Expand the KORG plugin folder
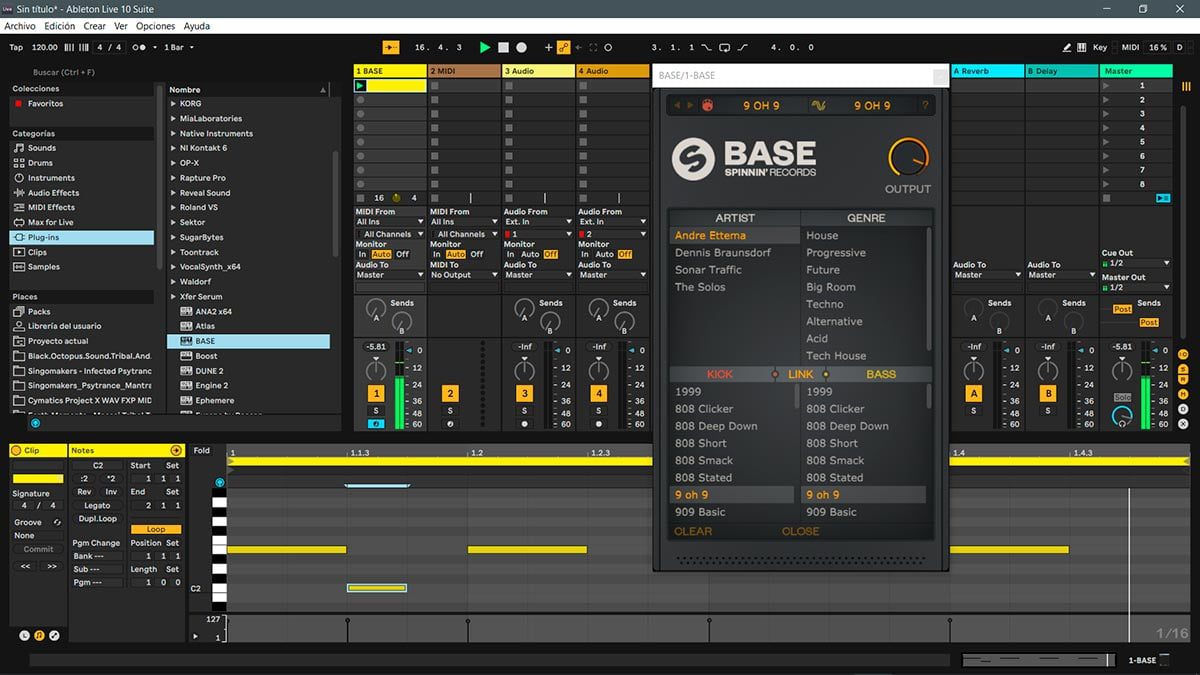The image size is (1200, 675). coord(173,104)
